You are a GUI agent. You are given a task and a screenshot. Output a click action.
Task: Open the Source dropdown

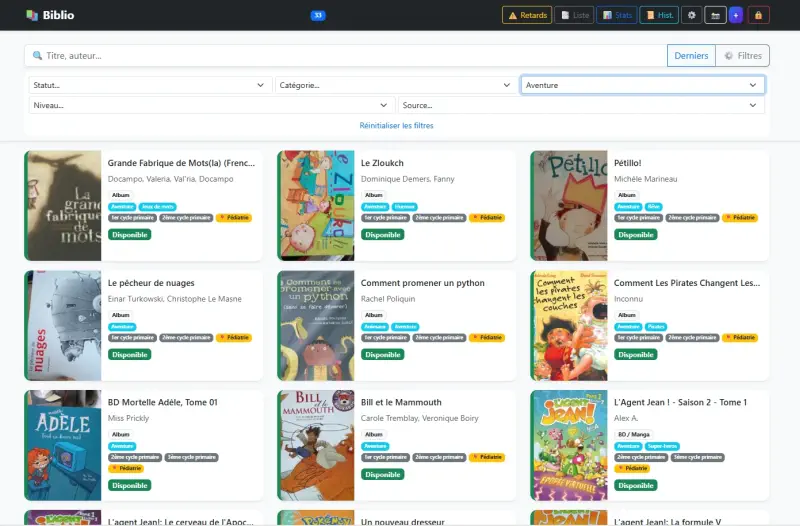(581, 105)
